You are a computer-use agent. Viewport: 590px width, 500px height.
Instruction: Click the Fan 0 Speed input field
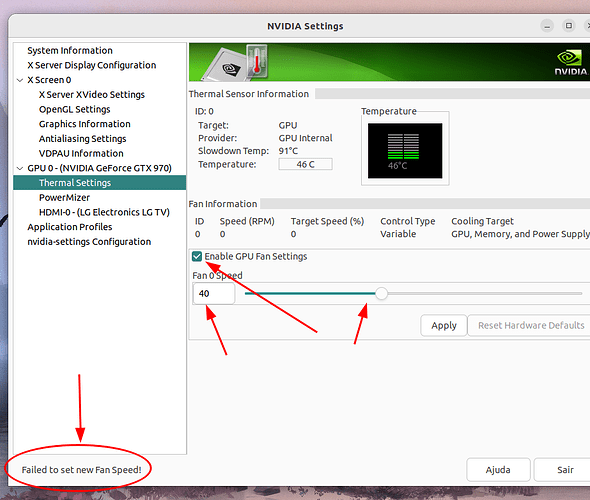tap(214, 293)
